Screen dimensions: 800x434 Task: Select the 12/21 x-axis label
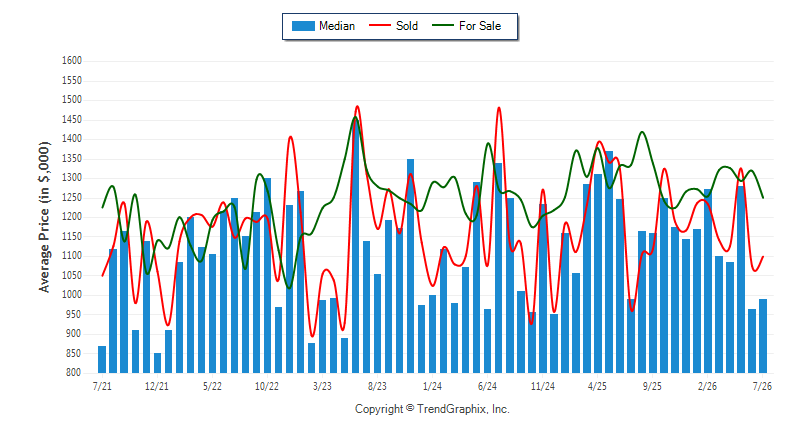pos(157,386)
